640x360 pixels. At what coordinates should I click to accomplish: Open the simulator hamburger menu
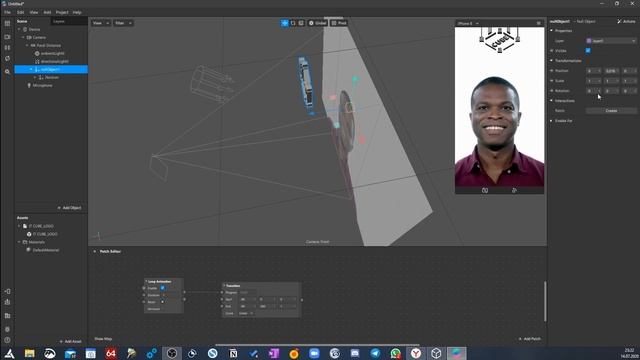539,23
